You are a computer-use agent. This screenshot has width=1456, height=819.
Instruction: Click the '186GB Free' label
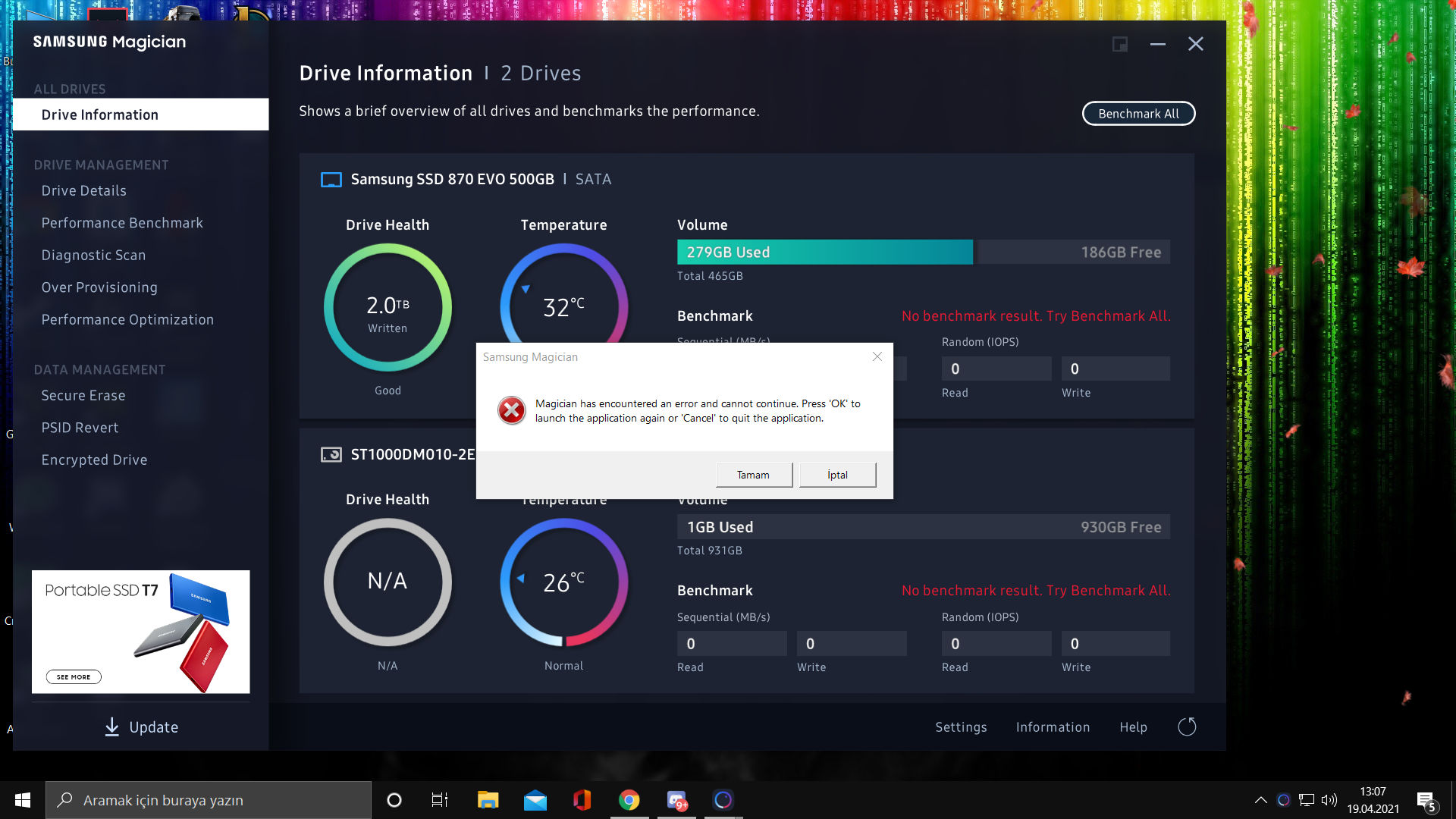coord(1121,253)
